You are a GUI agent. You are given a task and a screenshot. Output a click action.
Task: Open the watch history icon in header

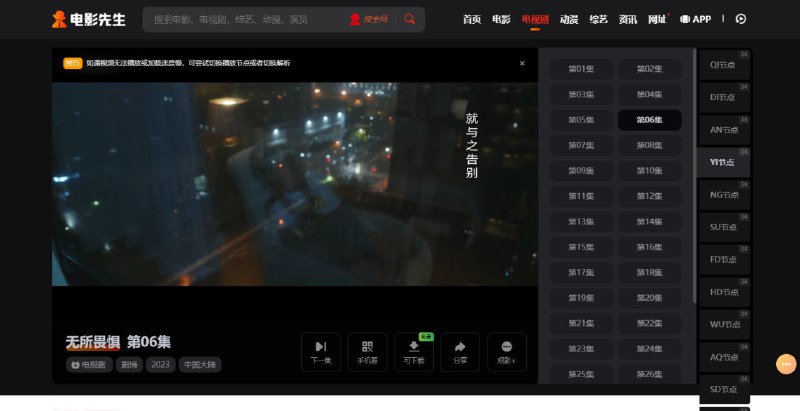pos(740,19)
